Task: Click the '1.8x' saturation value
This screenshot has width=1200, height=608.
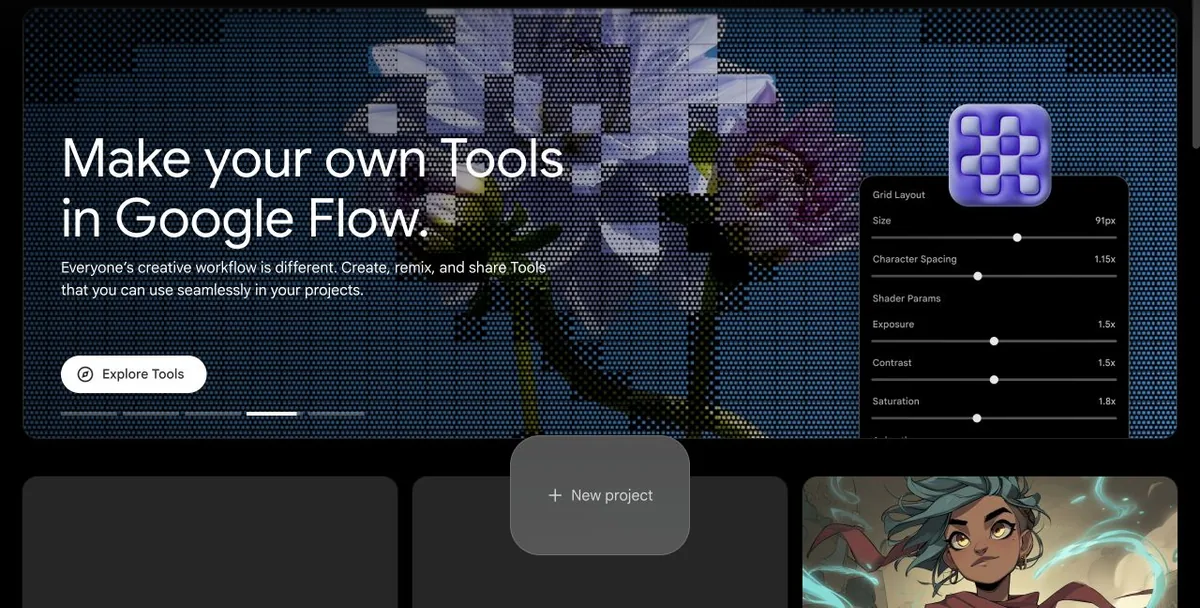Action: 1107,401
